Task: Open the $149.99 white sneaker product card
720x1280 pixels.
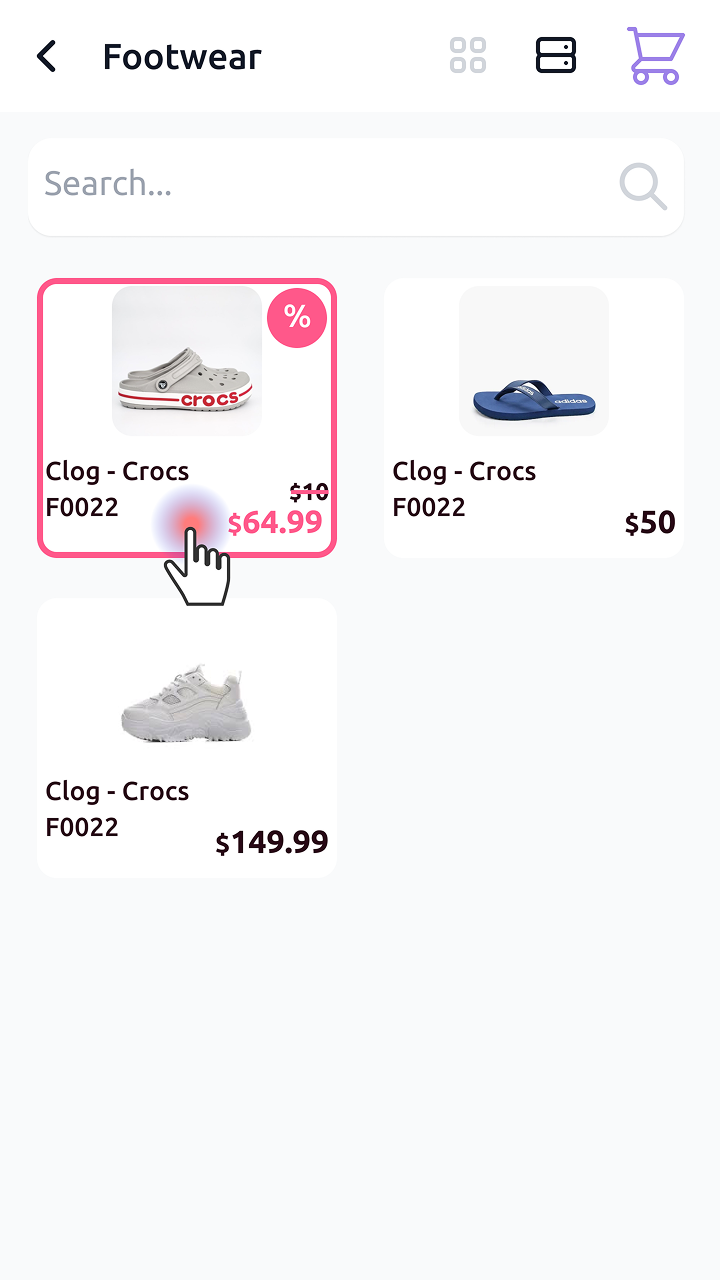Action: [187, 737]
